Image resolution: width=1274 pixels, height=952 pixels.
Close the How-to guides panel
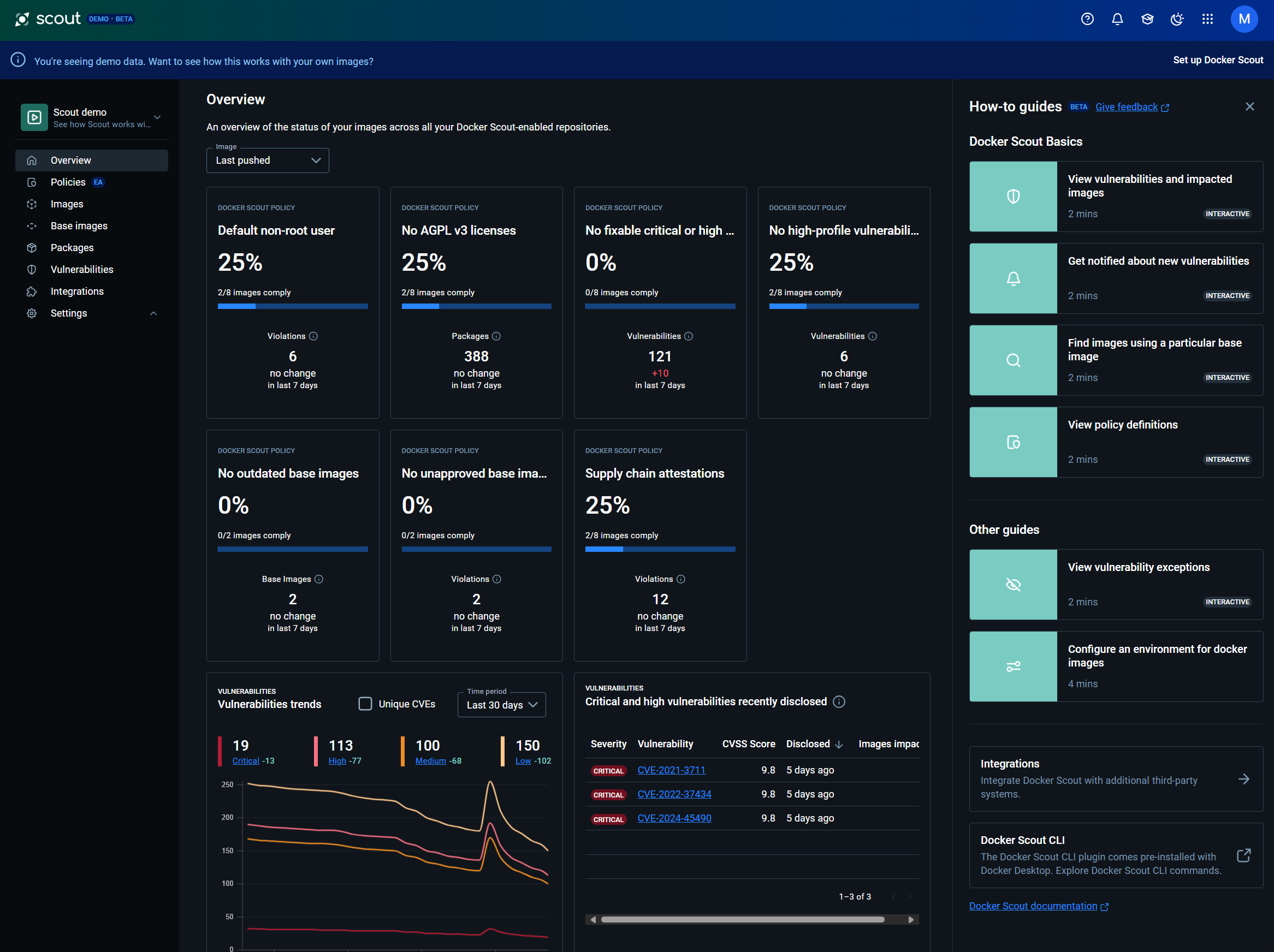(1249, 106)
